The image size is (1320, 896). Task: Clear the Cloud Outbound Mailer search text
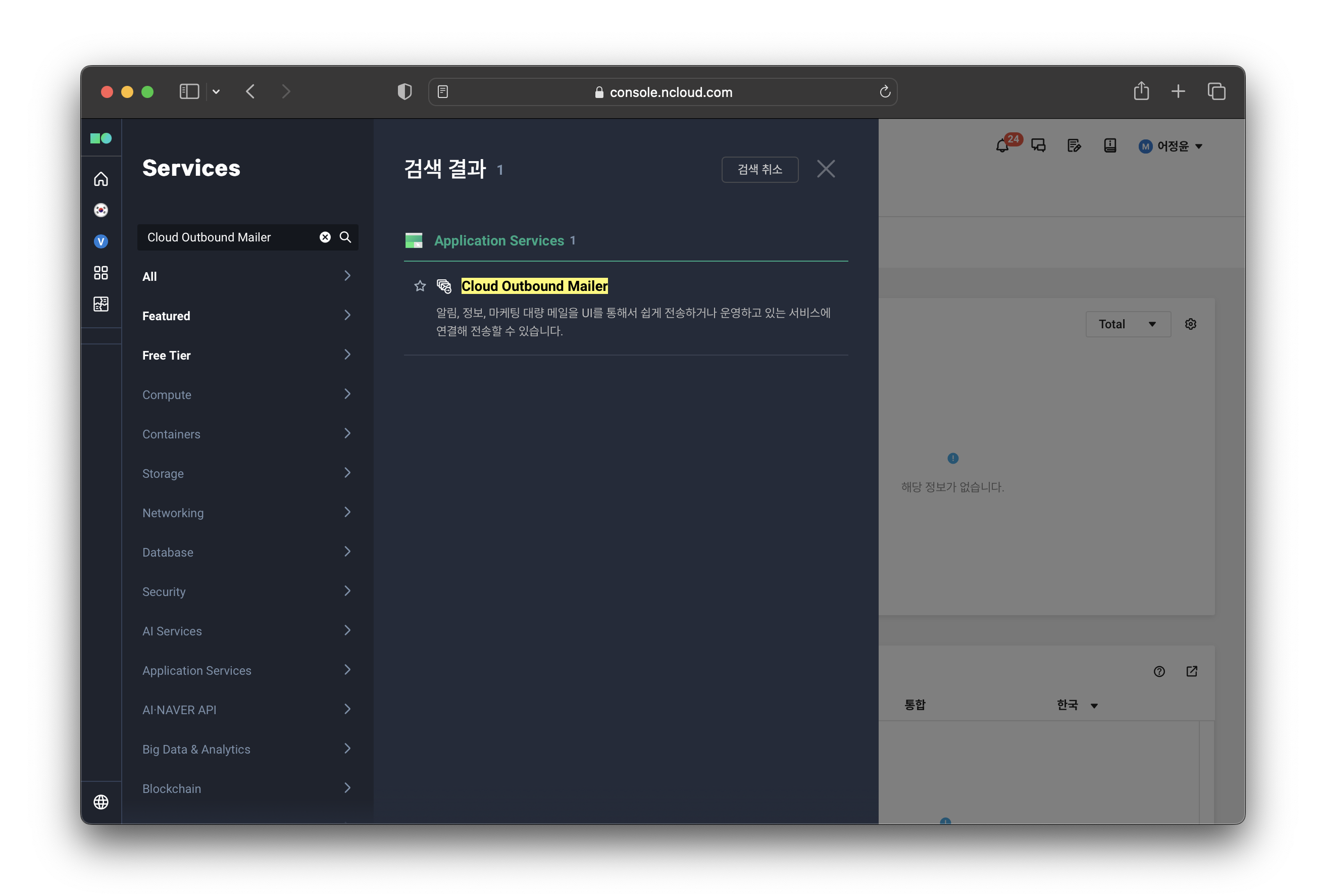click(x=325, y=237)
